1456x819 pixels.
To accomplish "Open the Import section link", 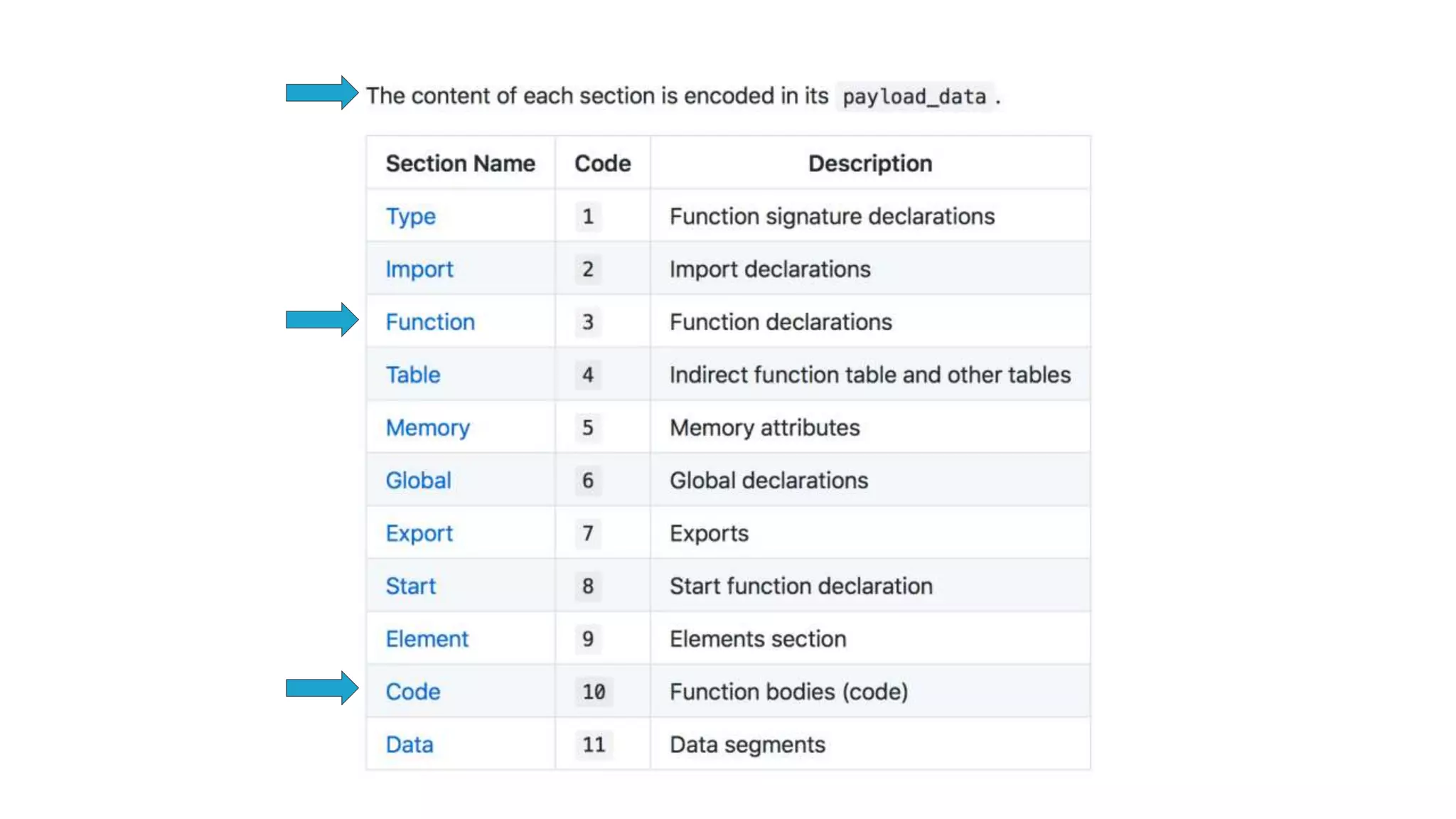I will pos(419,269).
